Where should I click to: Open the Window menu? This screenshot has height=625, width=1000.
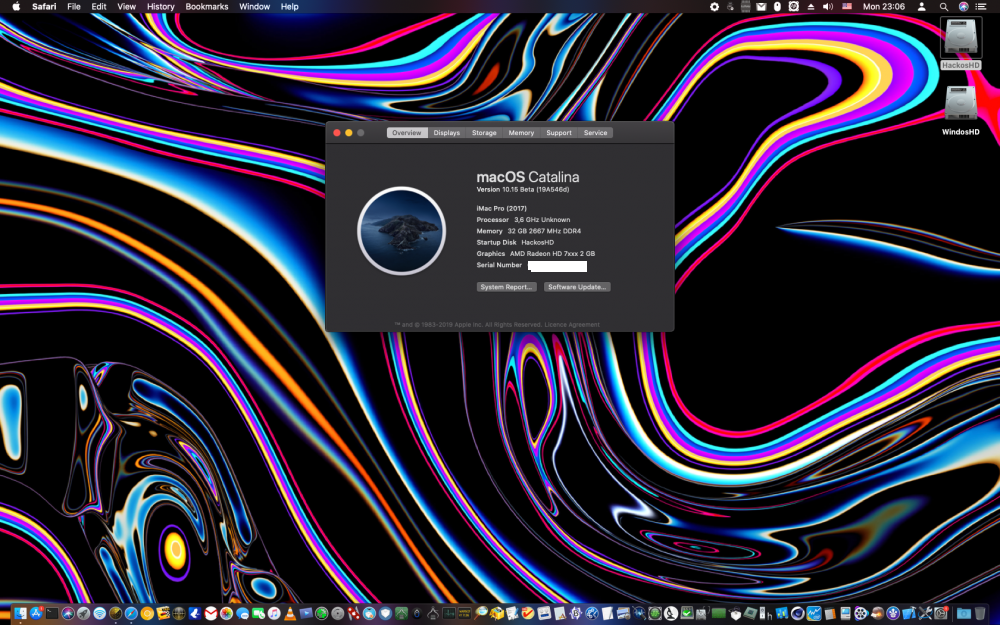click(254, 6)
